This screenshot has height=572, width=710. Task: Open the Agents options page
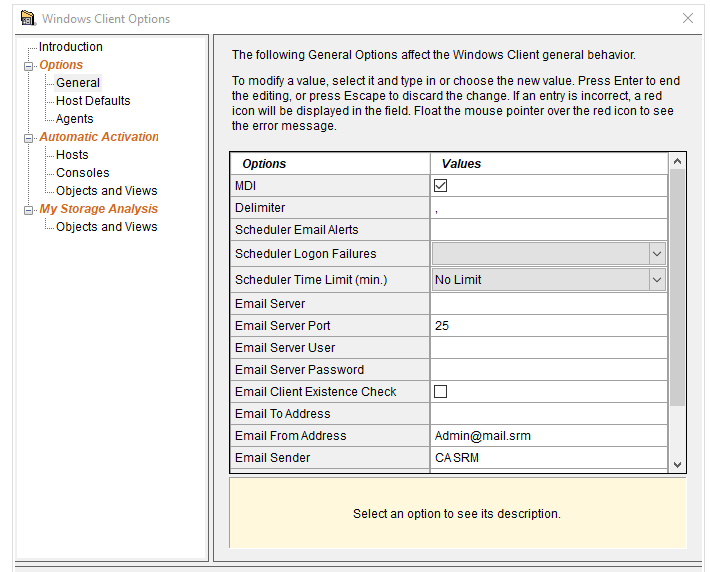75,119
